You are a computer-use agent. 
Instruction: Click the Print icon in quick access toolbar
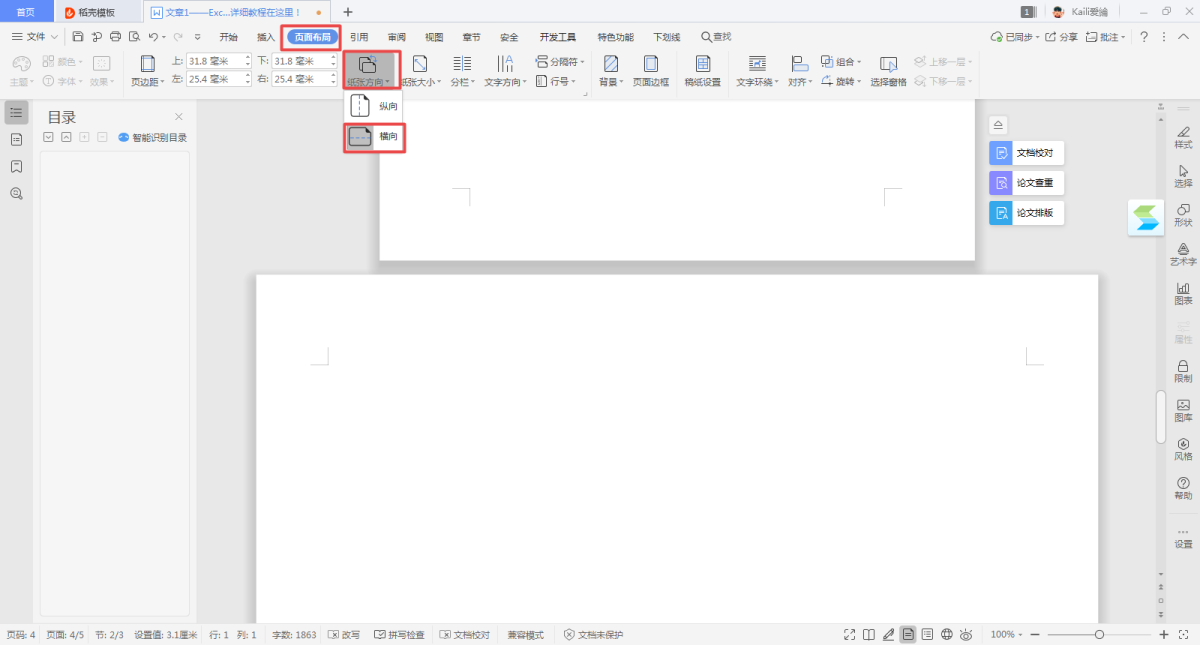pos(115,37)
